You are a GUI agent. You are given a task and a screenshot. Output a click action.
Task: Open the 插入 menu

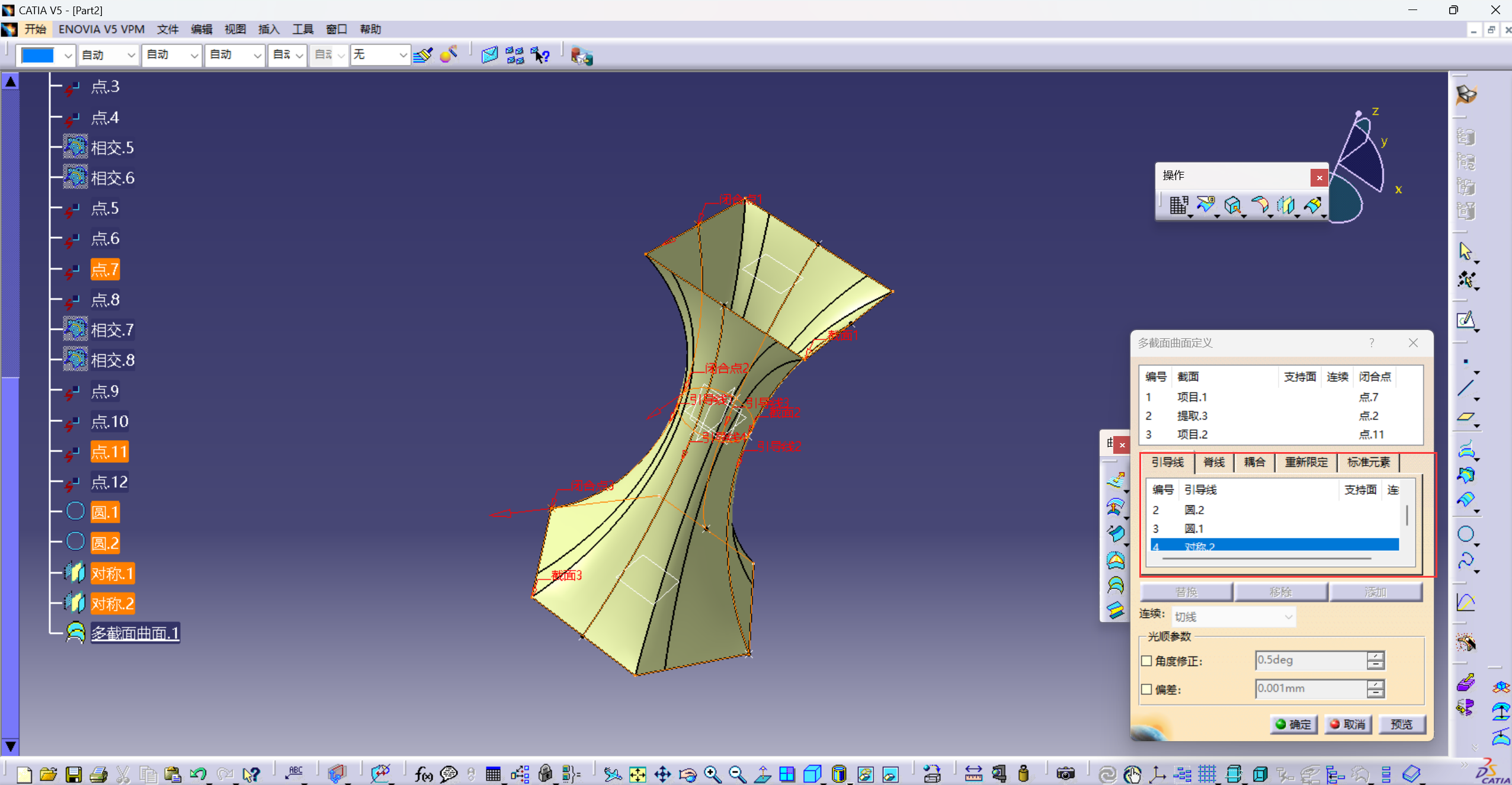coord(268,29)
